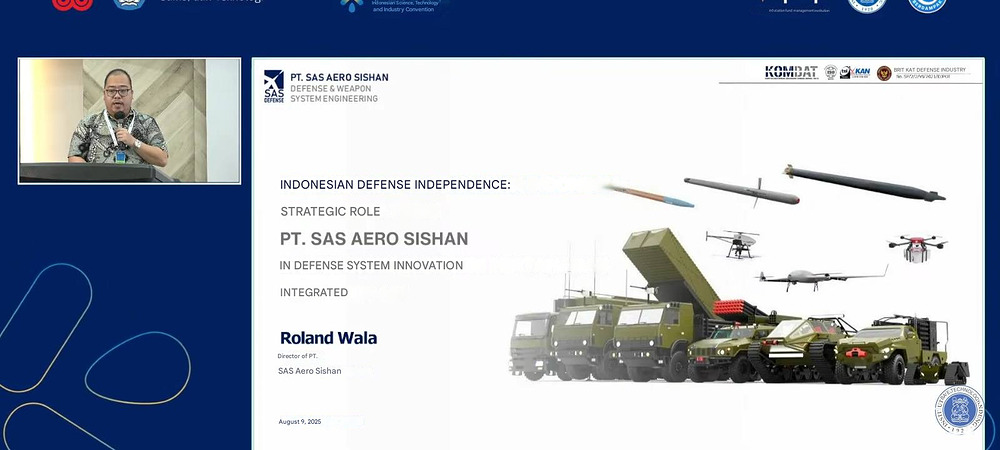Click the red-and-white quadcopter drone image
This screenshot has width=1000, height=450.
pyautogui.click(x=916, y=246)
